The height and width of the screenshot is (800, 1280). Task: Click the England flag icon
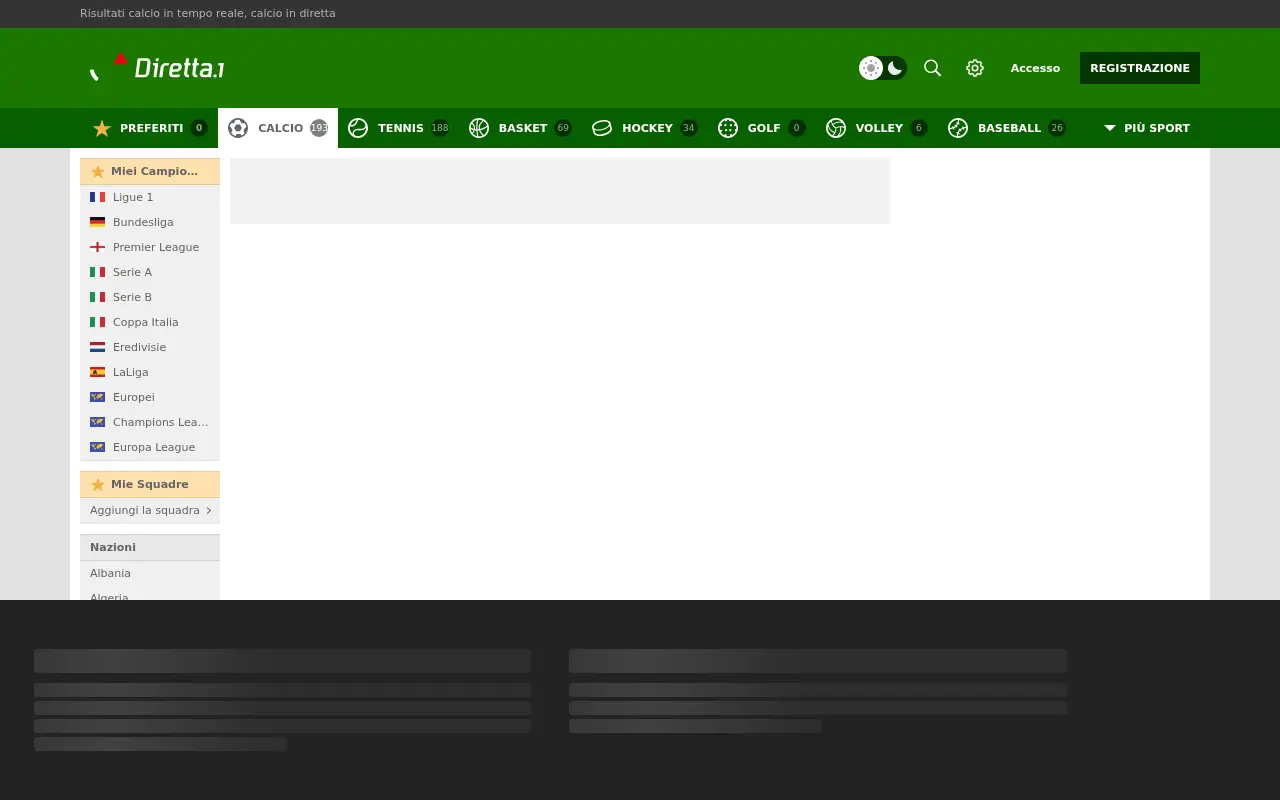[97, 247]
